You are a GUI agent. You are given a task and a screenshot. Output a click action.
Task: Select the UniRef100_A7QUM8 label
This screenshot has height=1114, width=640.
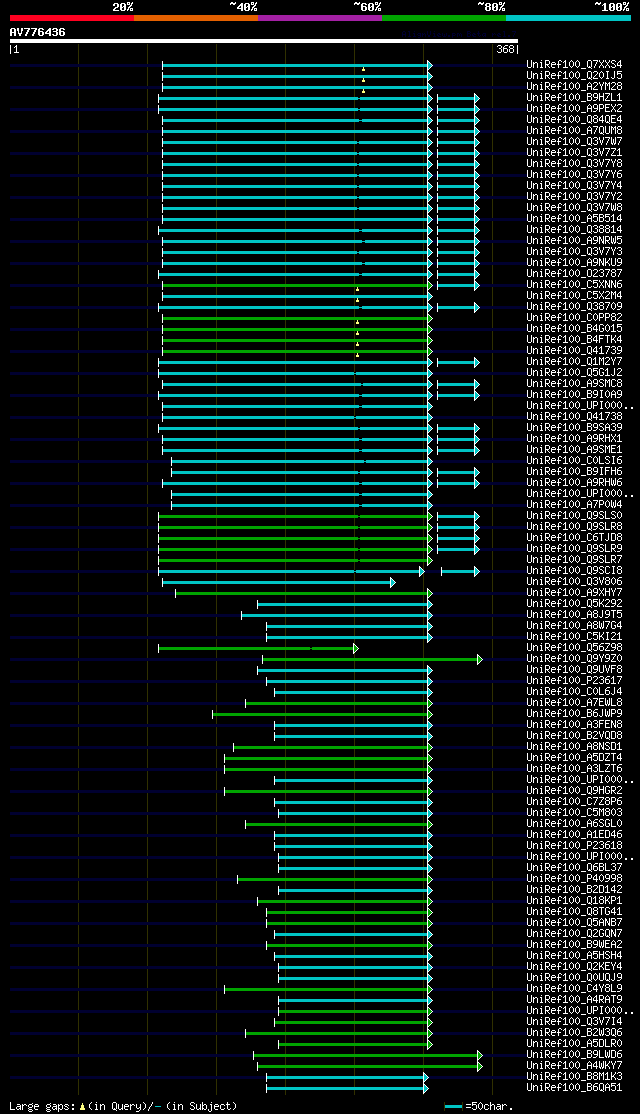tap(574, 130)
